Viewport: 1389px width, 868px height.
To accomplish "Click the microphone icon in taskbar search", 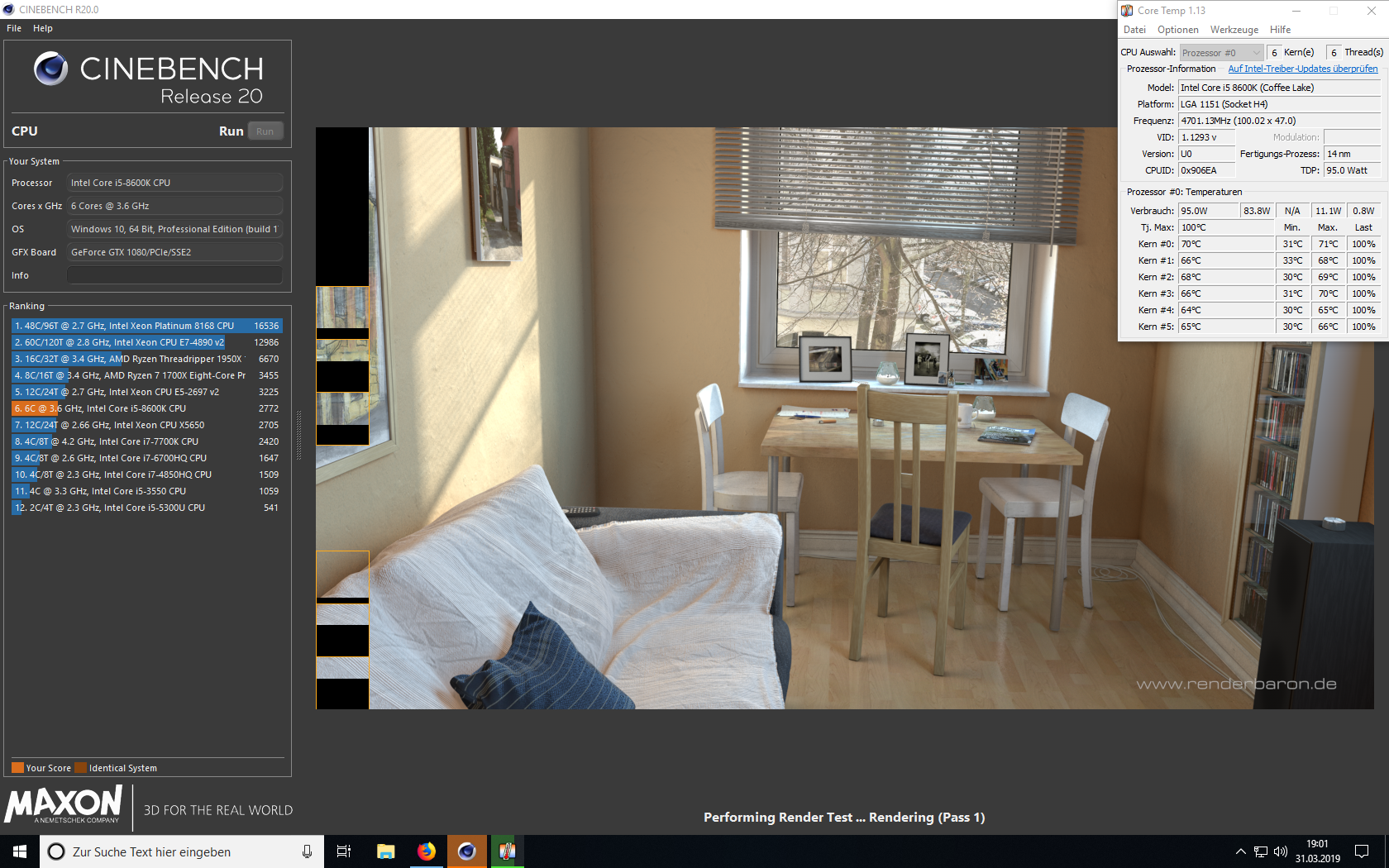I will (307, 851).
